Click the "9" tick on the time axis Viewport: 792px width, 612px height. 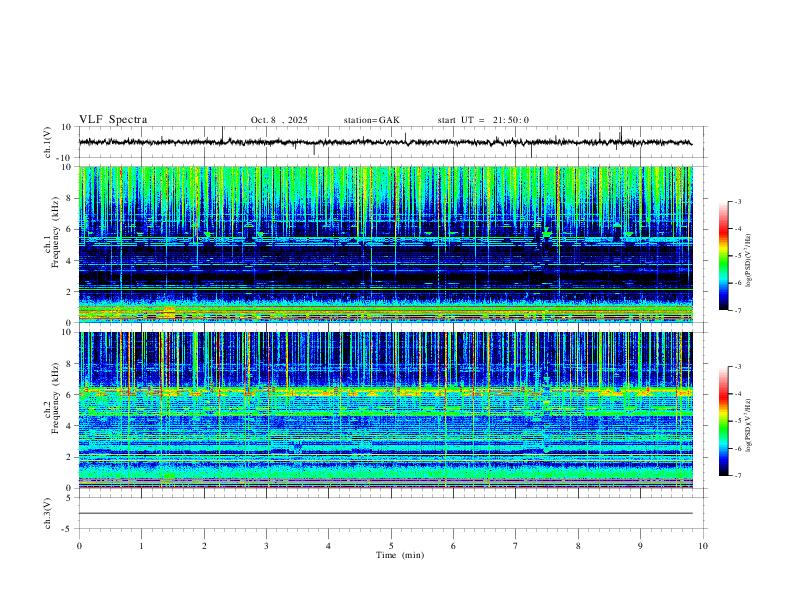tap(640, 546)
